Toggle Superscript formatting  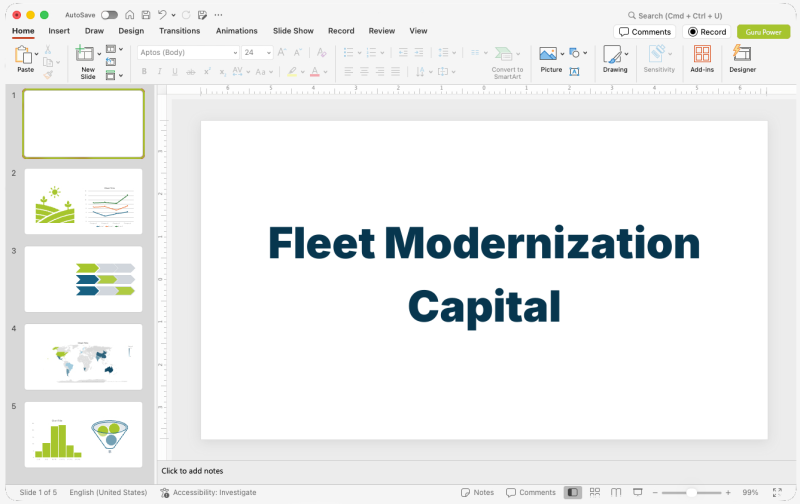207,72
